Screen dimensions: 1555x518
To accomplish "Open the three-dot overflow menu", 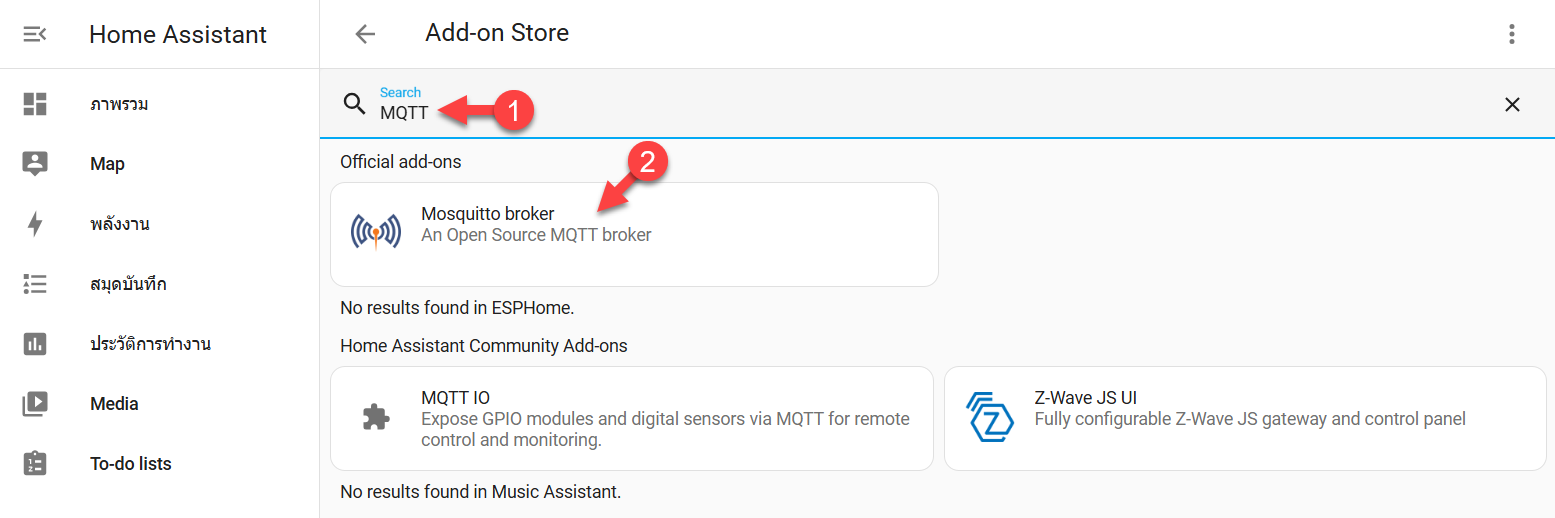I will click(1512, 34).
